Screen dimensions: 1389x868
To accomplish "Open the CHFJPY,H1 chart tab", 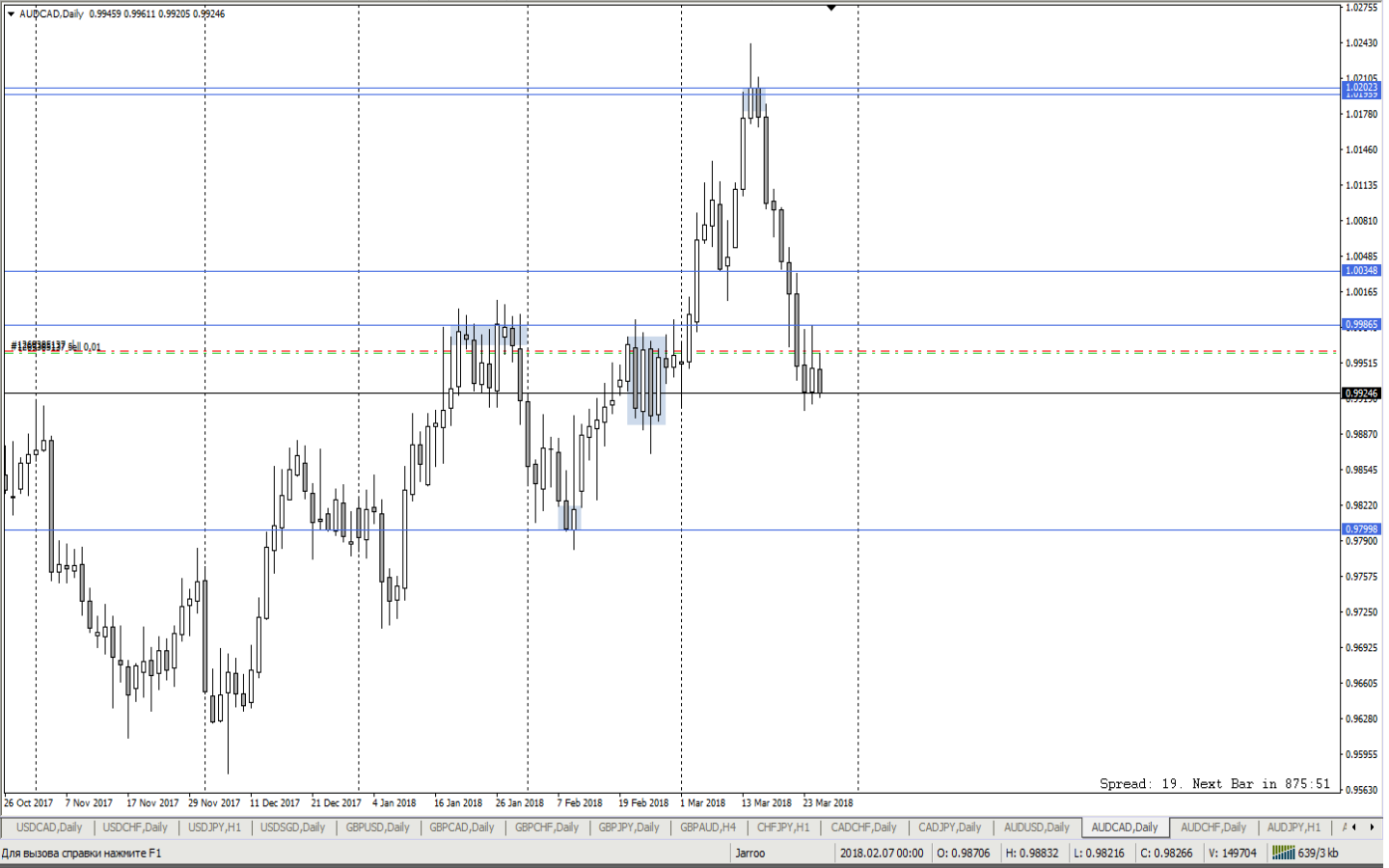I will pos(783,827).
